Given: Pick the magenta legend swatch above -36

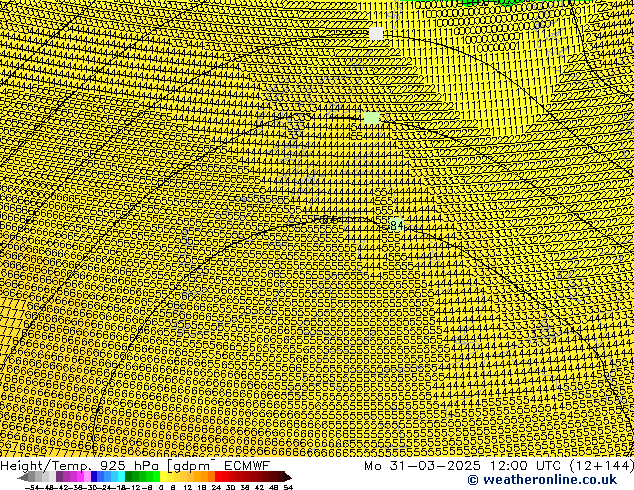Looking at the screenshot, I should (80, 477).
